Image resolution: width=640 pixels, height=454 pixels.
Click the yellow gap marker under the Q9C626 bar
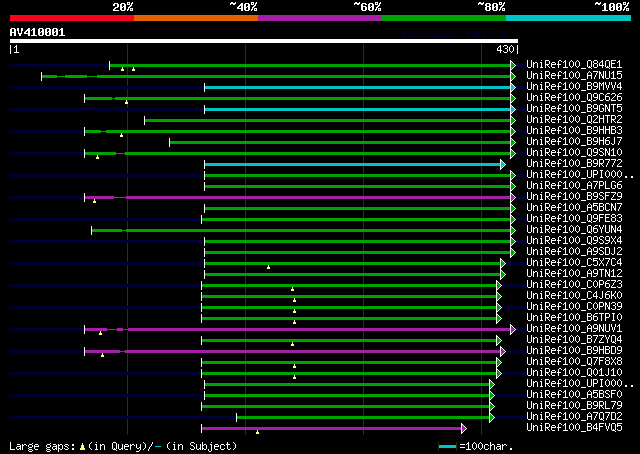(127, 102)
